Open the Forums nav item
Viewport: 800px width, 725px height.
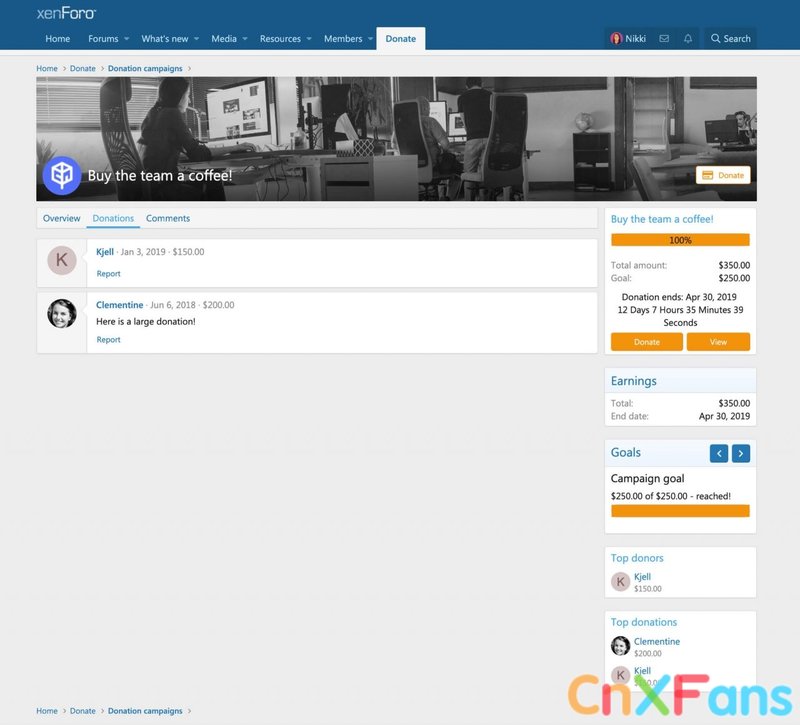103,39
